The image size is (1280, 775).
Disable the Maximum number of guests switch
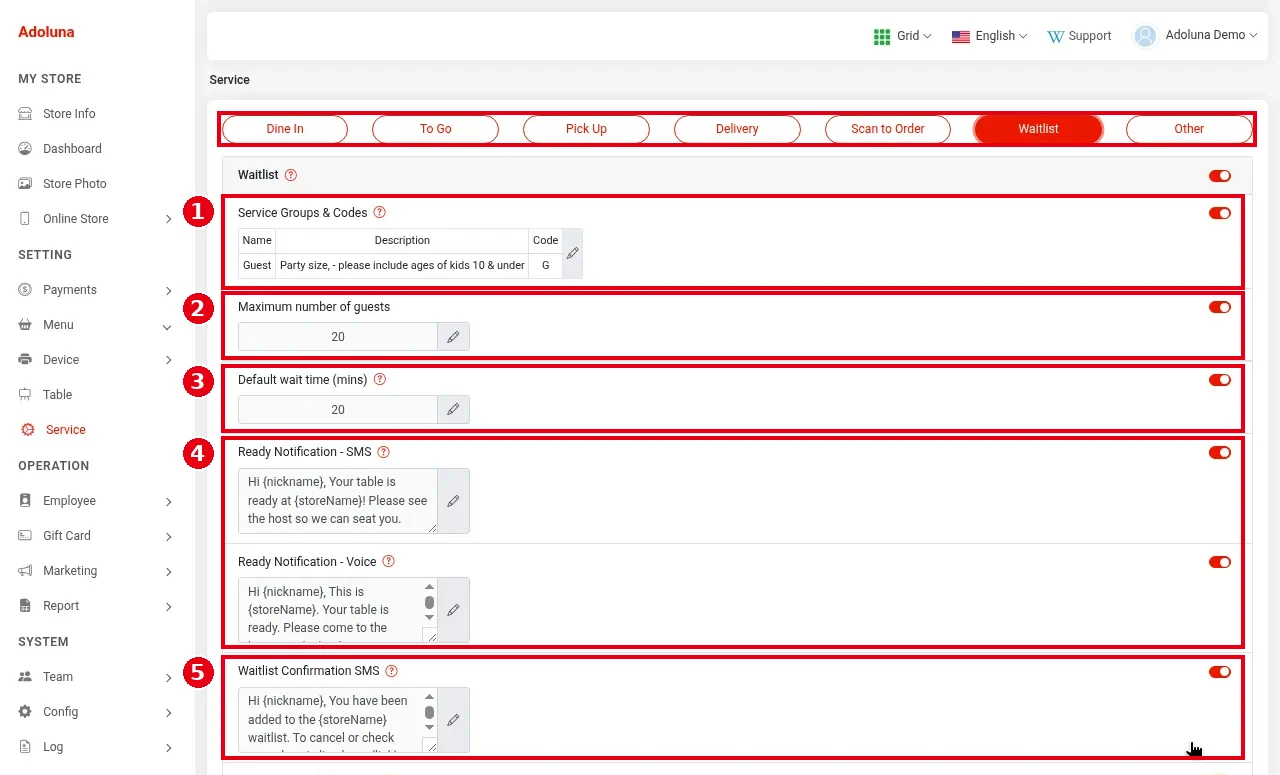[x=1220, y=307]
